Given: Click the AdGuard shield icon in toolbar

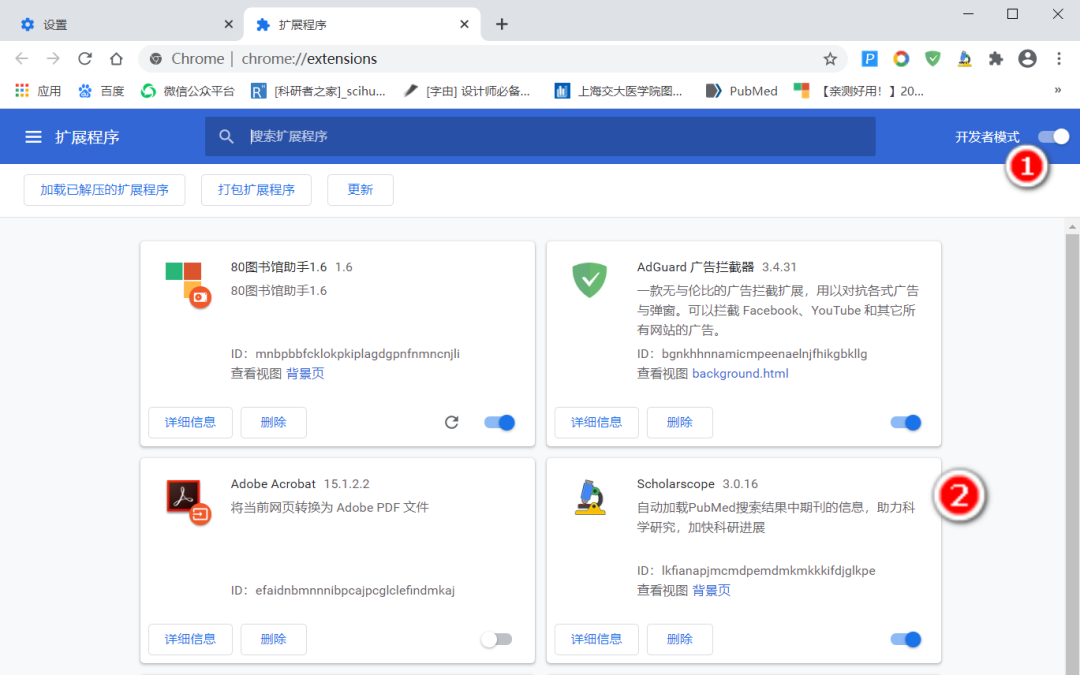Looking at the screenshot, I should (x=932, y=59).
